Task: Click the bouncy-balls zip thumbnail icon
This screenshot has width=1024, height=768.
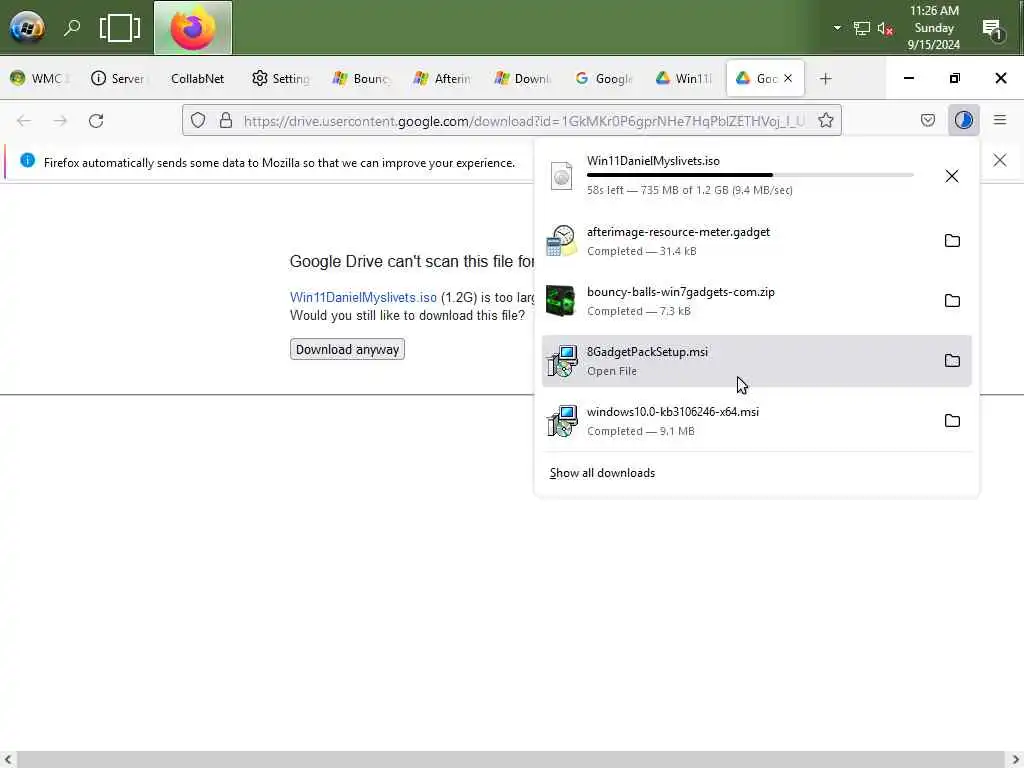Action: tap(561, 301)
